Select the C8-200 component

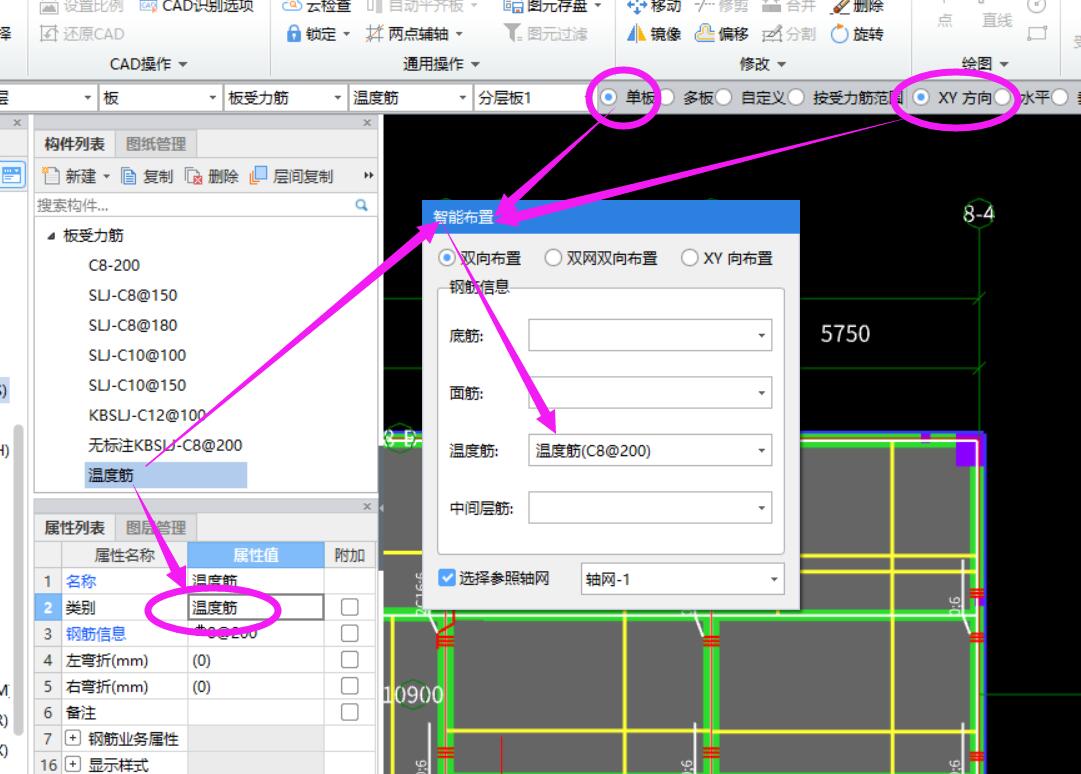pos(114,265)
